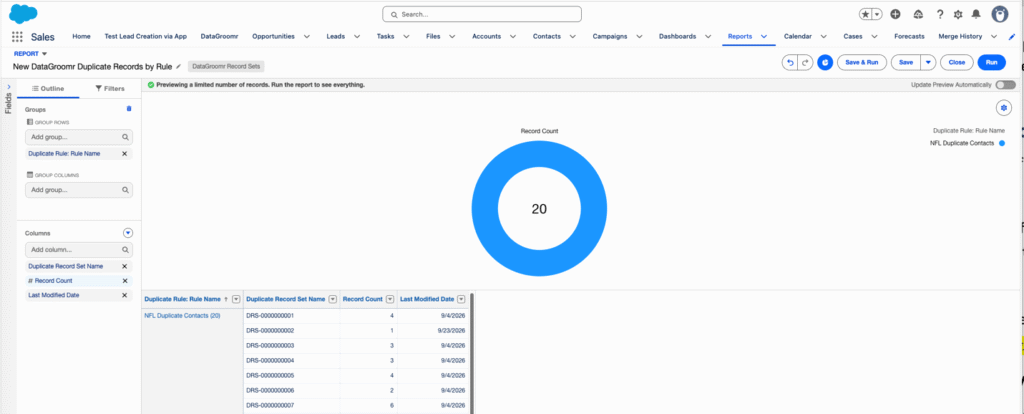The height and width of the screenshot is (414, 1024).
Task: Remove all groups with trash icon
Action: coord(129,108)
